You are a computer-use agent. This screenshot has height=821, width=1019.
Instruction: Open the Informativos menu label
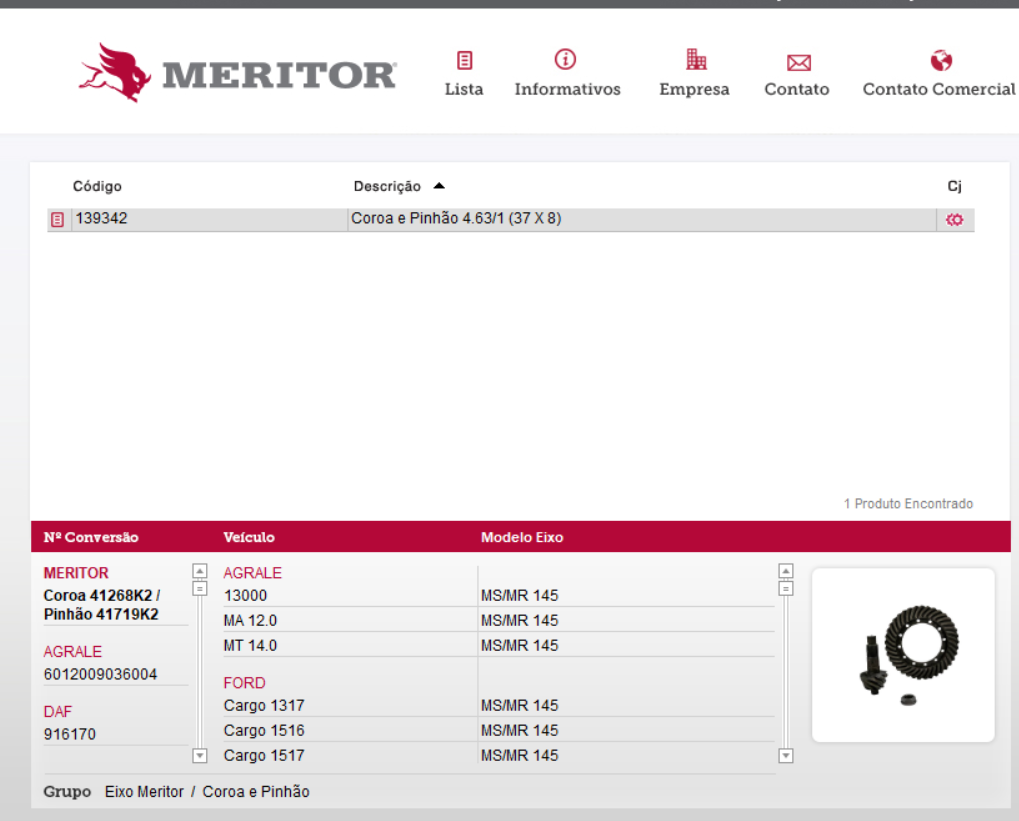567,89
